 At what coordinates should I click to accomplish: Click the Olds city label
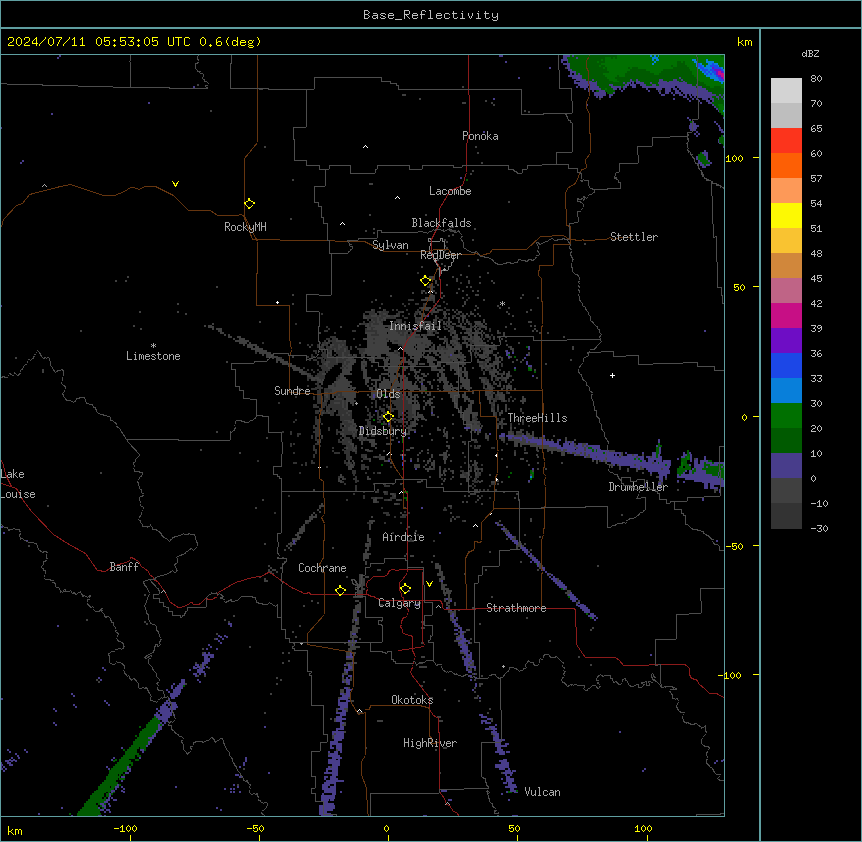tap(388, 394)
